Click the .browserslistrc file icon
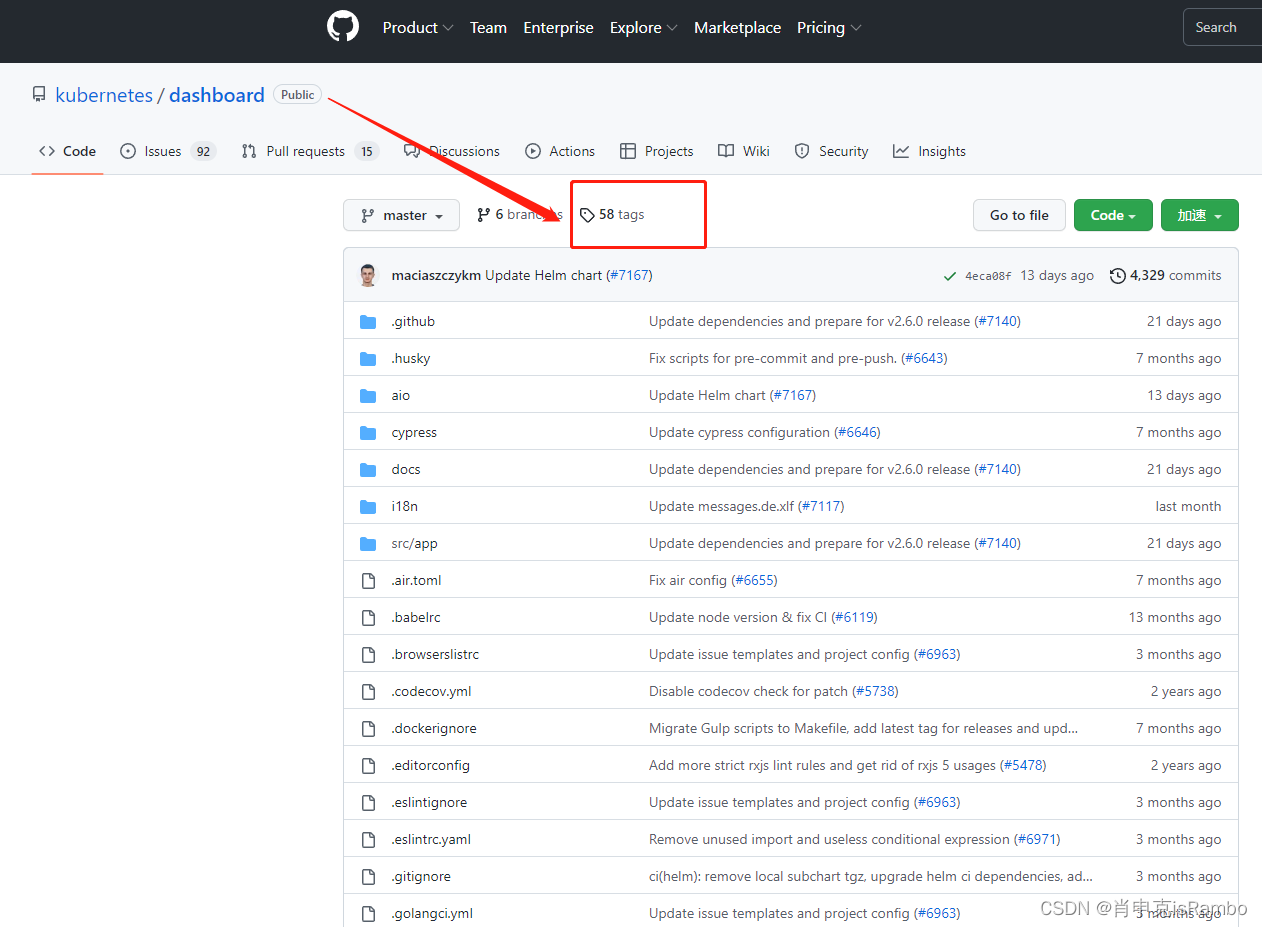Image resolution: width=1262 pixels, height=927 pixels. [x=368, y=655]
